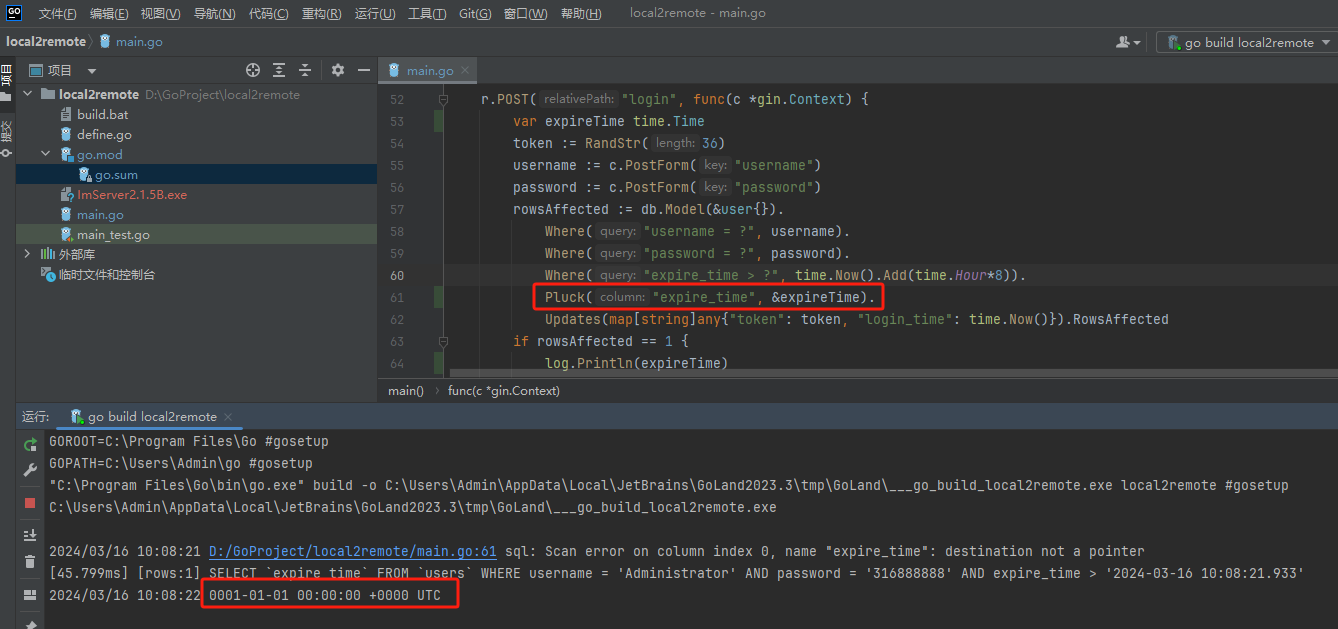1338x629 pixels.
Task: Collapse the local2remote project root folder
Action: pos(28,94)
